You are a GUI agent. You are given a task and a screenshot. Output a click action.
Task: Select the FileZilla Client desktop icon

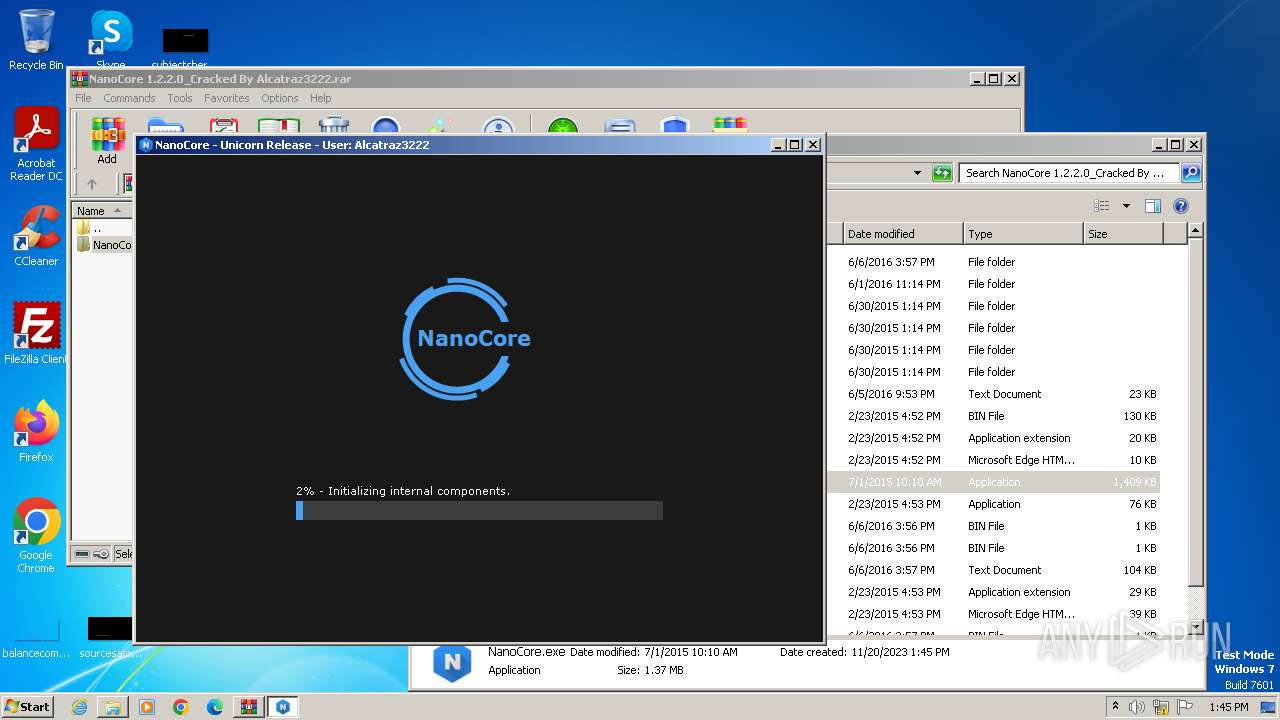pos(36,333)
